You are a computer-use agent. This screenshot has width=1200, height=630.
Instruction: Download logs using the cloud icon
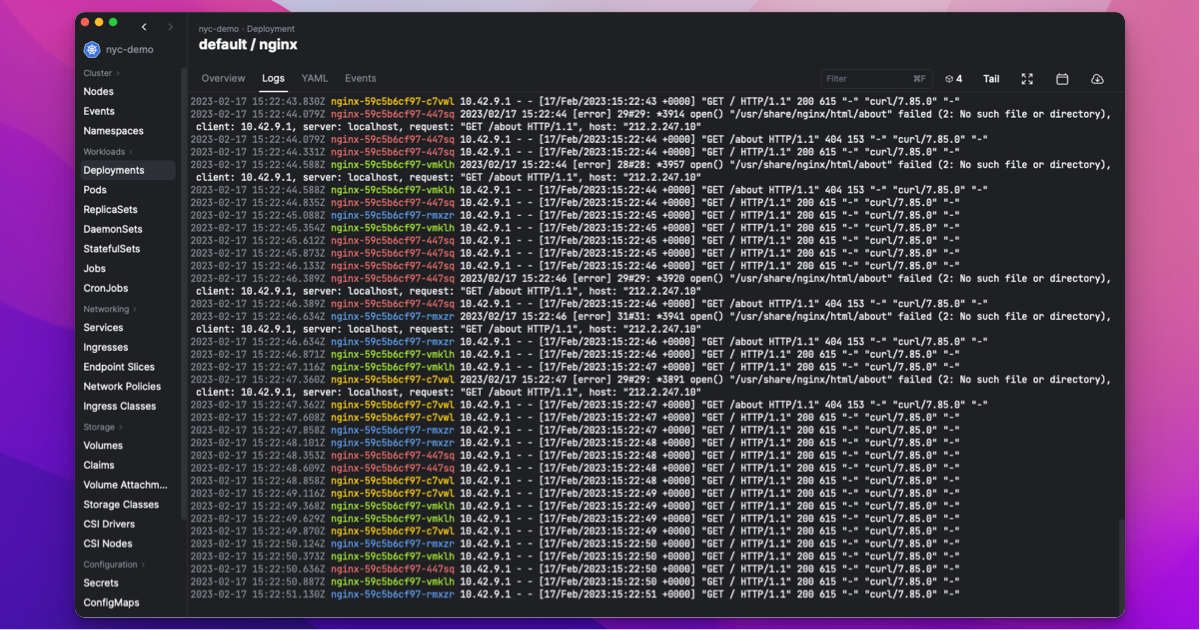click(1097, 79)
